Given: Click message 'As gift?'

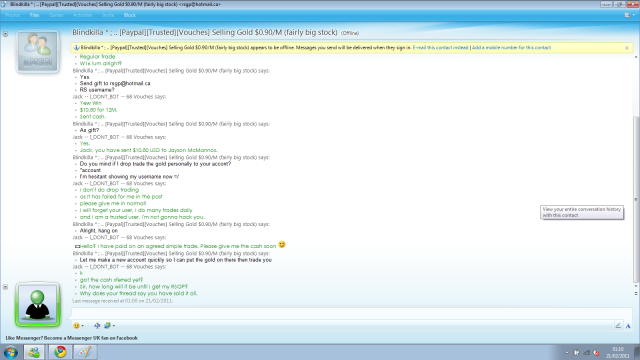Looking at the screenshot, I should (89, 130).
